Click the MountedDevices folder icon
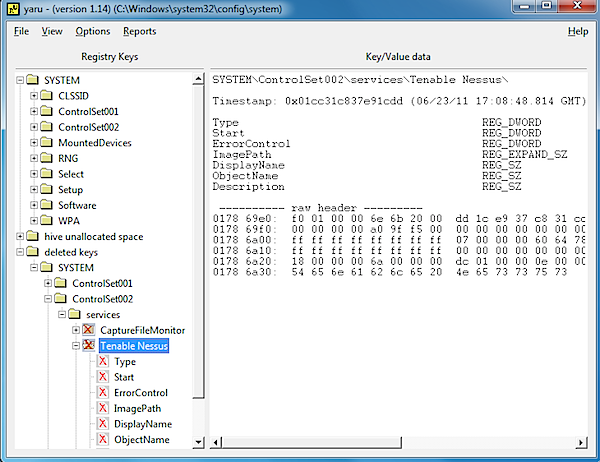Viewport: 600px width, 462px height. 47,143
